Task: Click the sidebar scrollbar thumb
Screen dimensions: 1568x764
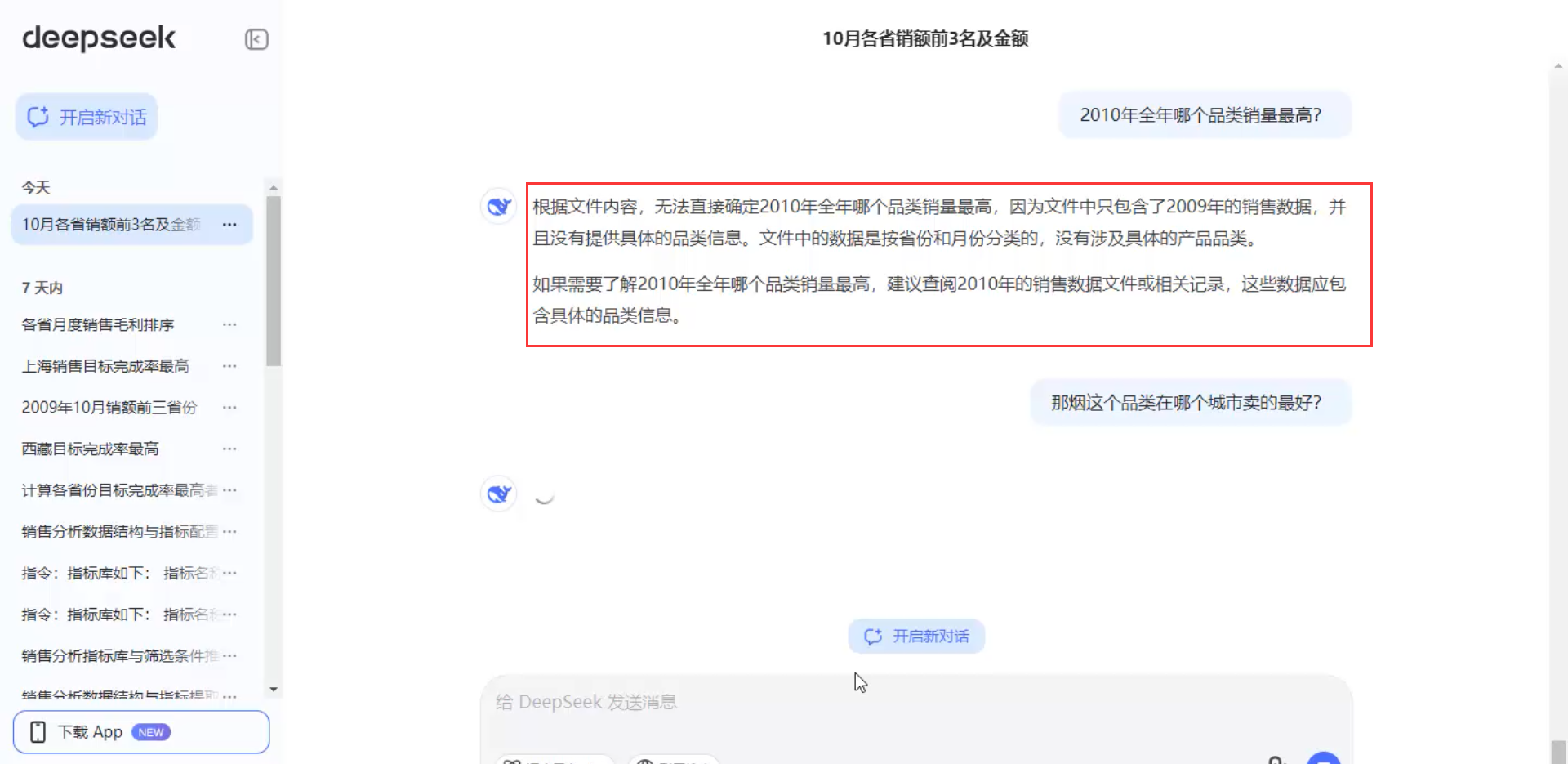Action: [x=274, y=280]
